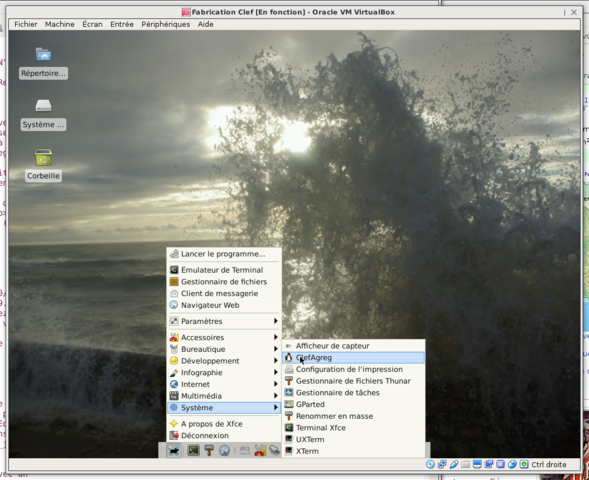The image size is (589, 480).
Task: Open GParted from the Système submenu
Action: 353,404
